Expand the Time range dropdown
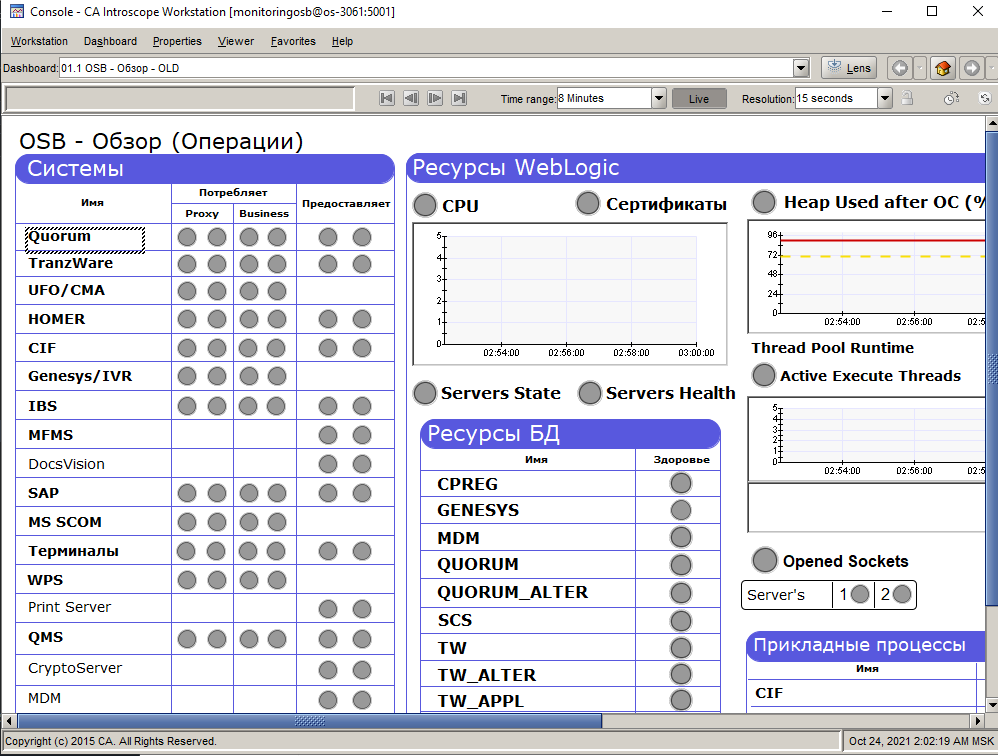This screenshot has height=756, width=998. coord(658,98)
